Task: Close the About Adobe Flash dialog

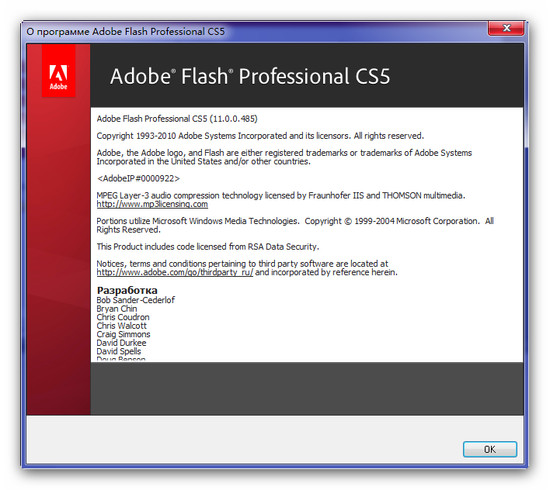Action: pyautogui.click(x=506, y=28)
